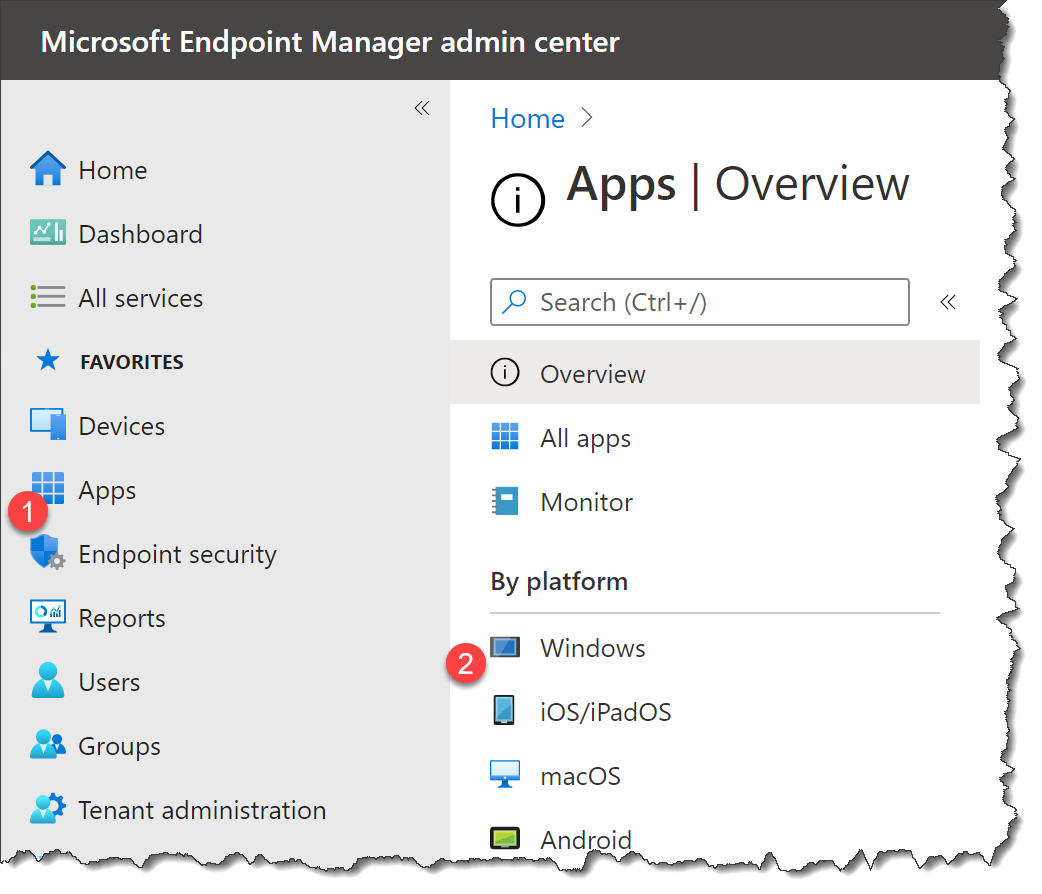
Task: Click the Tenant administration gear icon
Action: tap(48, 810)
